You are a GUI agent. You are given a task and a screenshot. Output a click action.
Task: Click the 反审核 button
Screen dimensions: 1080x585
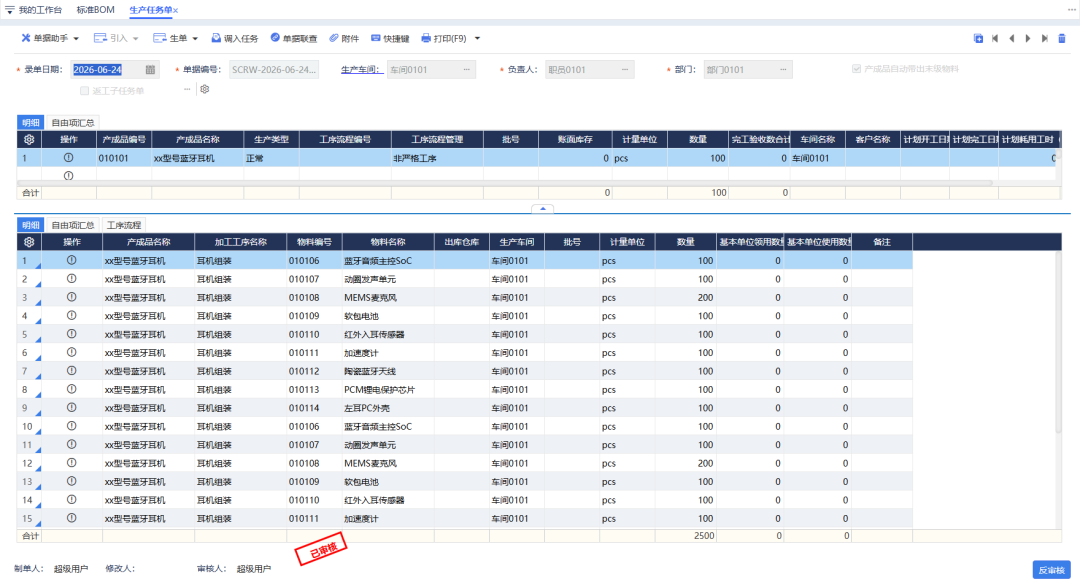click(1051, 570)
